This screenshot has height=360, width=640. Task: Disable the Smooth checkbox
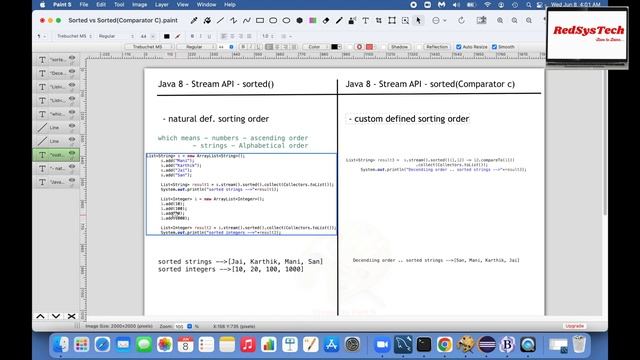coord(494,47)
